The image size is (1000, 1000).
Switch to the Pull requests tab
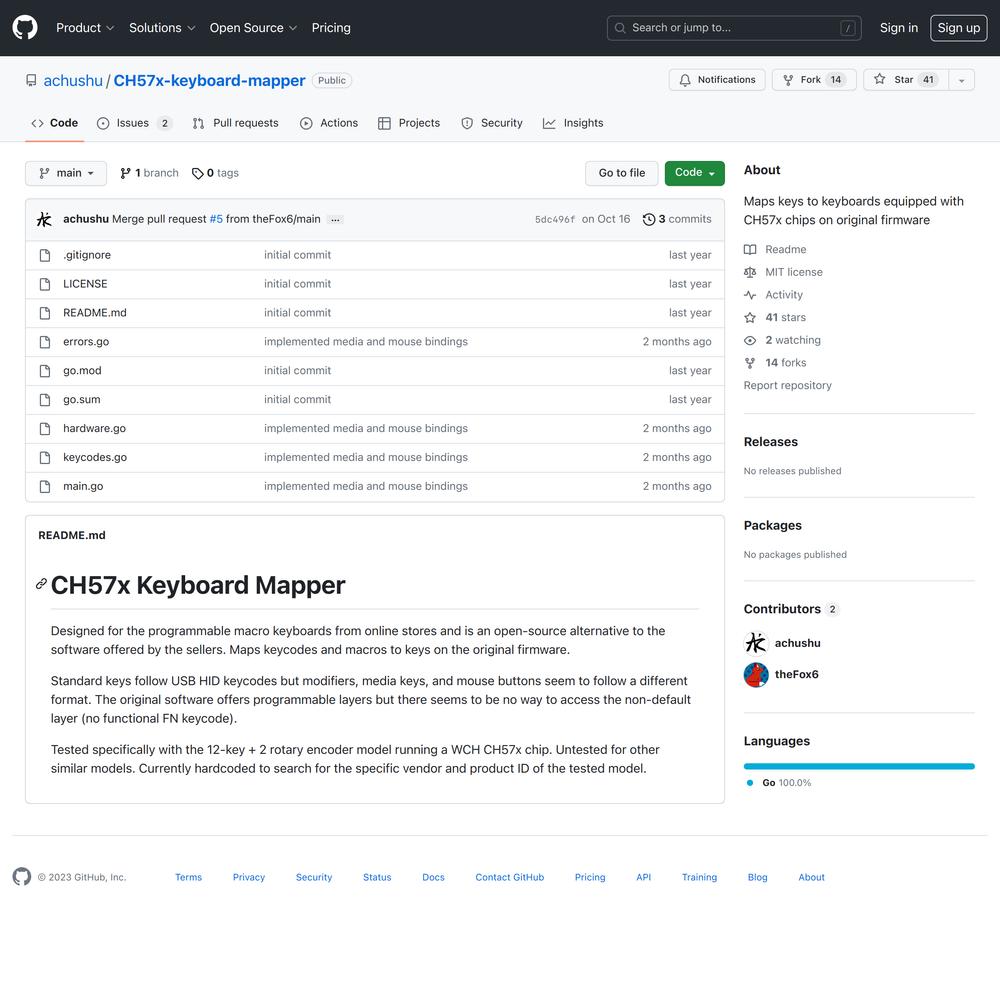point(235,123)
